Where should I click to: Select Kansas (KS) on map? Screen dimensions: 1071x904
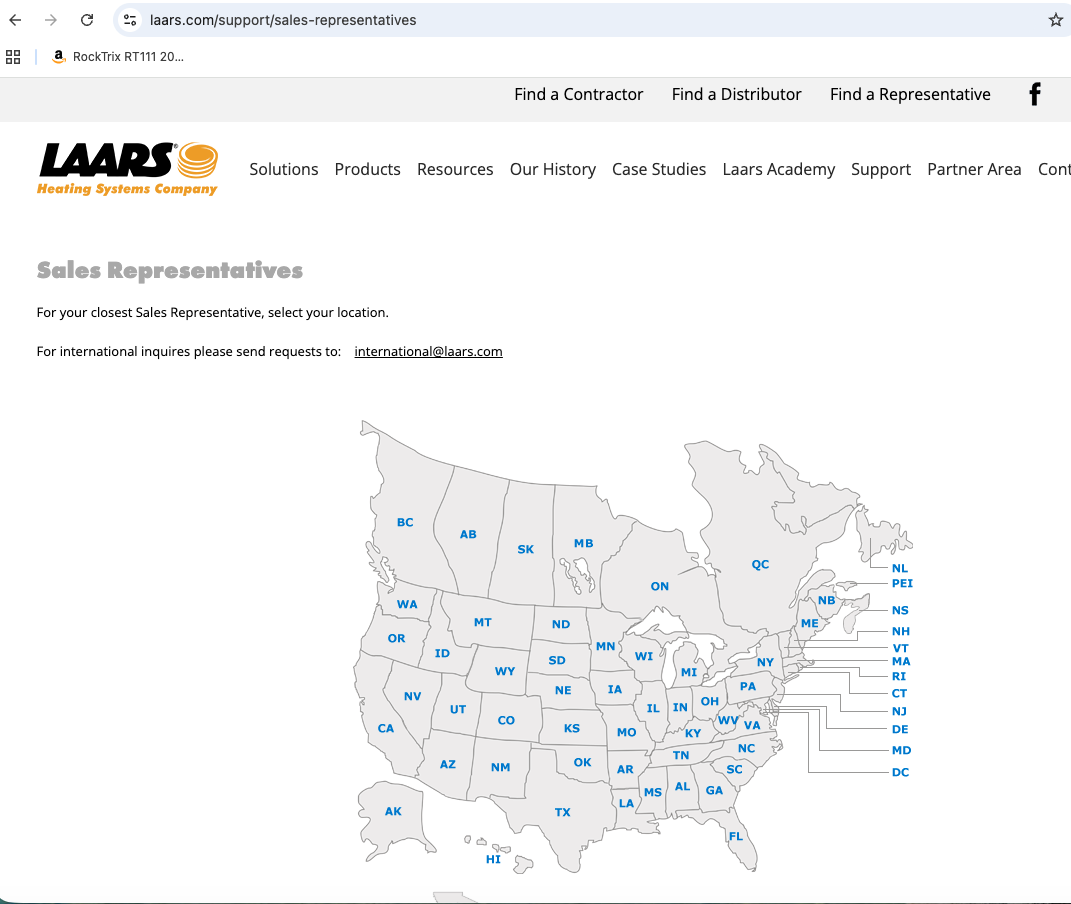pos(572,729)
